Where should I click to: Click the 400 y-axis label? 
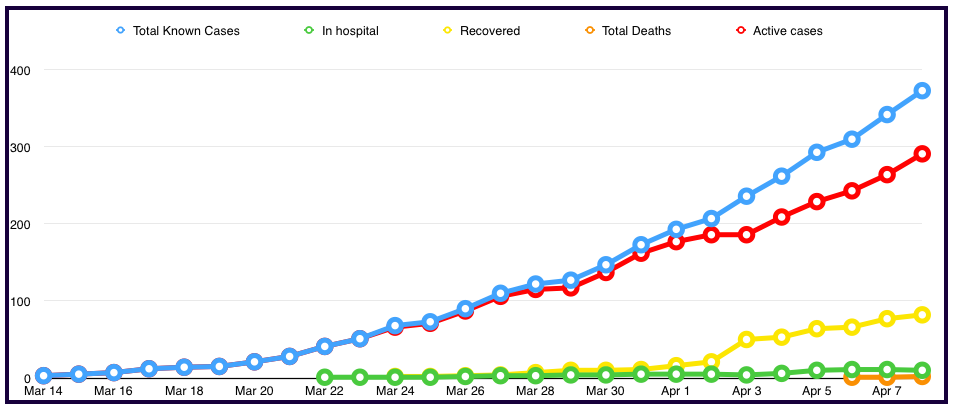[20, 71]
